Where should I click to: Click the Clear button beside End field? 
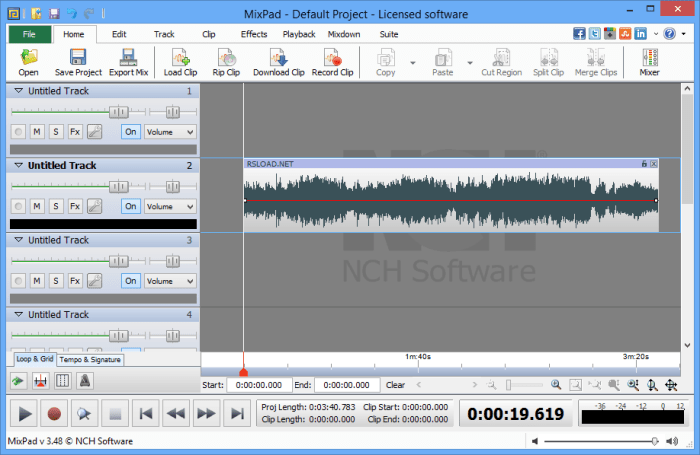click(x=395, y=385)
